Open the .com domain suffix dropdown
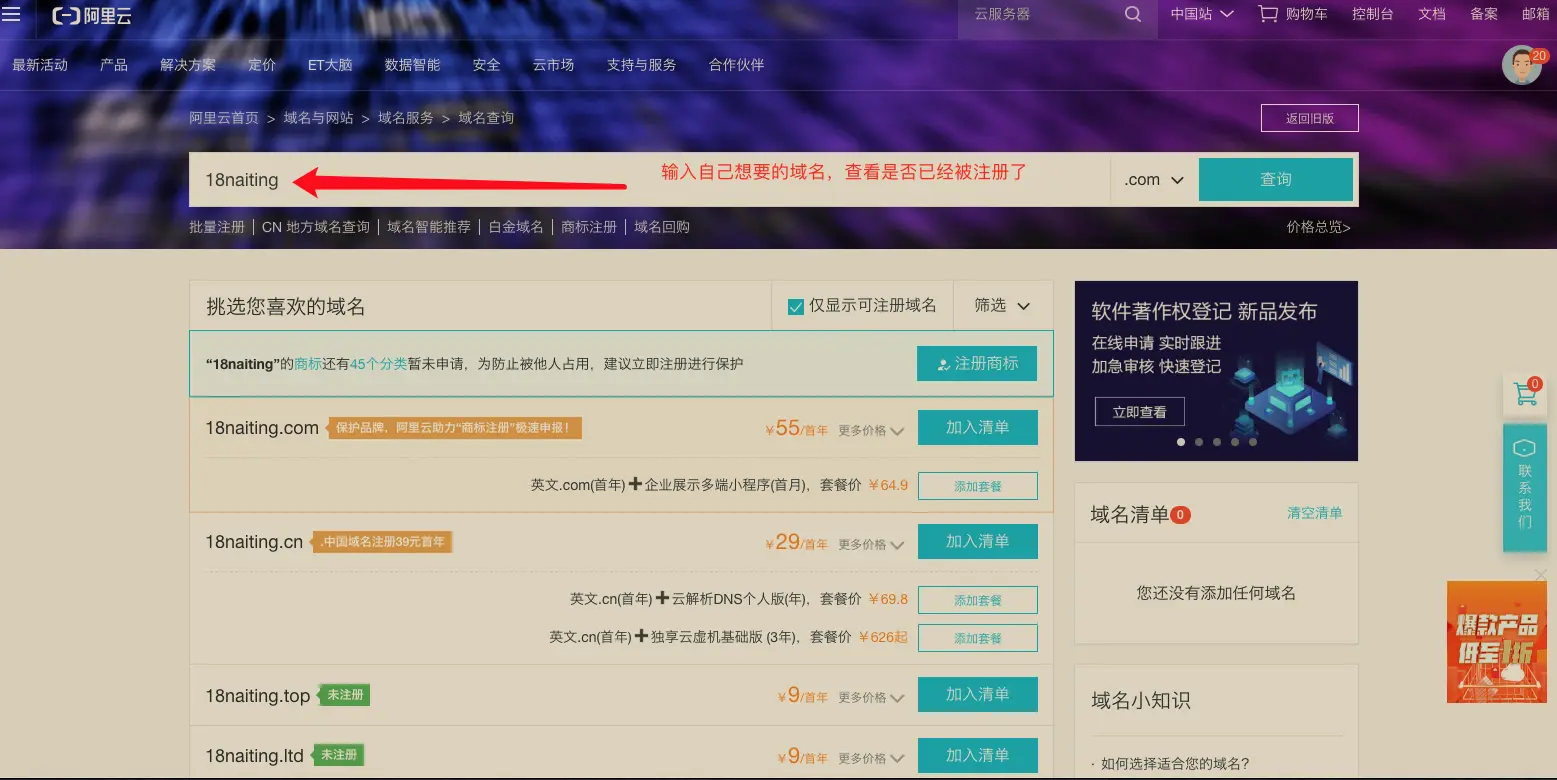 tap(1154, 180)
